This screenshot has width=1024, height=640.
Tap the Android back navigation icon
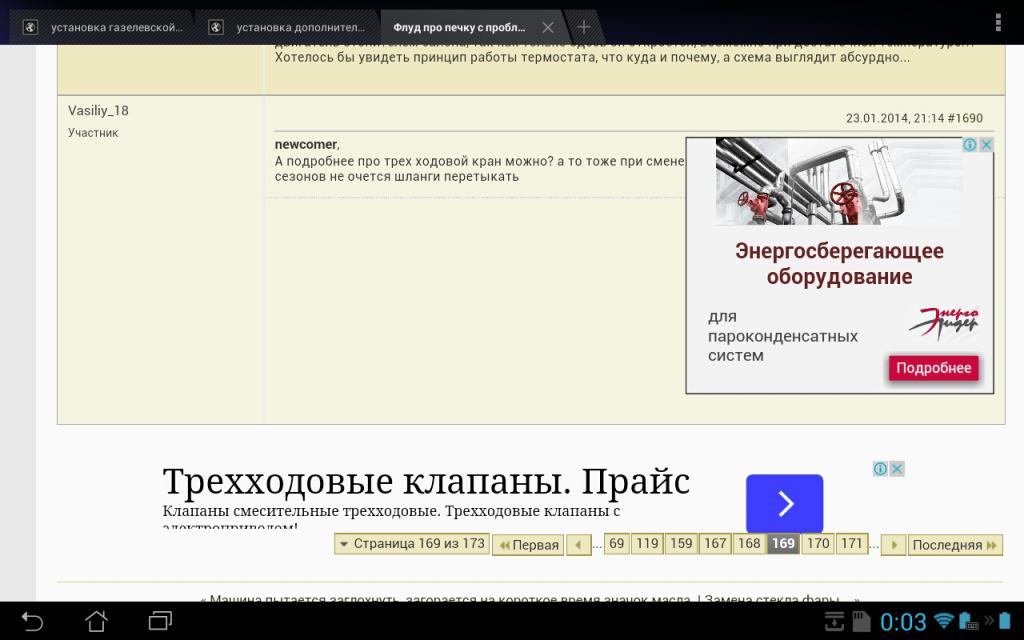33,621
